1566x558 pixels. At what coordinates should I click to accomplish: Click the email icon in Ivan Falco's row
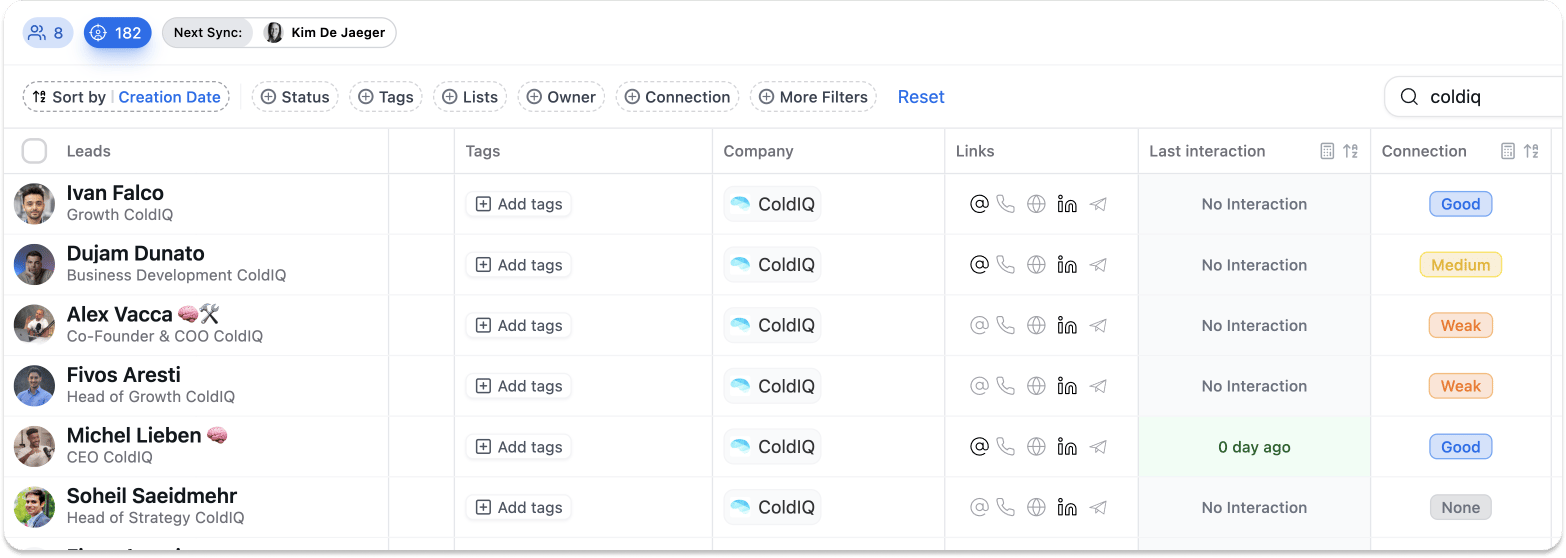click(979, 204)
